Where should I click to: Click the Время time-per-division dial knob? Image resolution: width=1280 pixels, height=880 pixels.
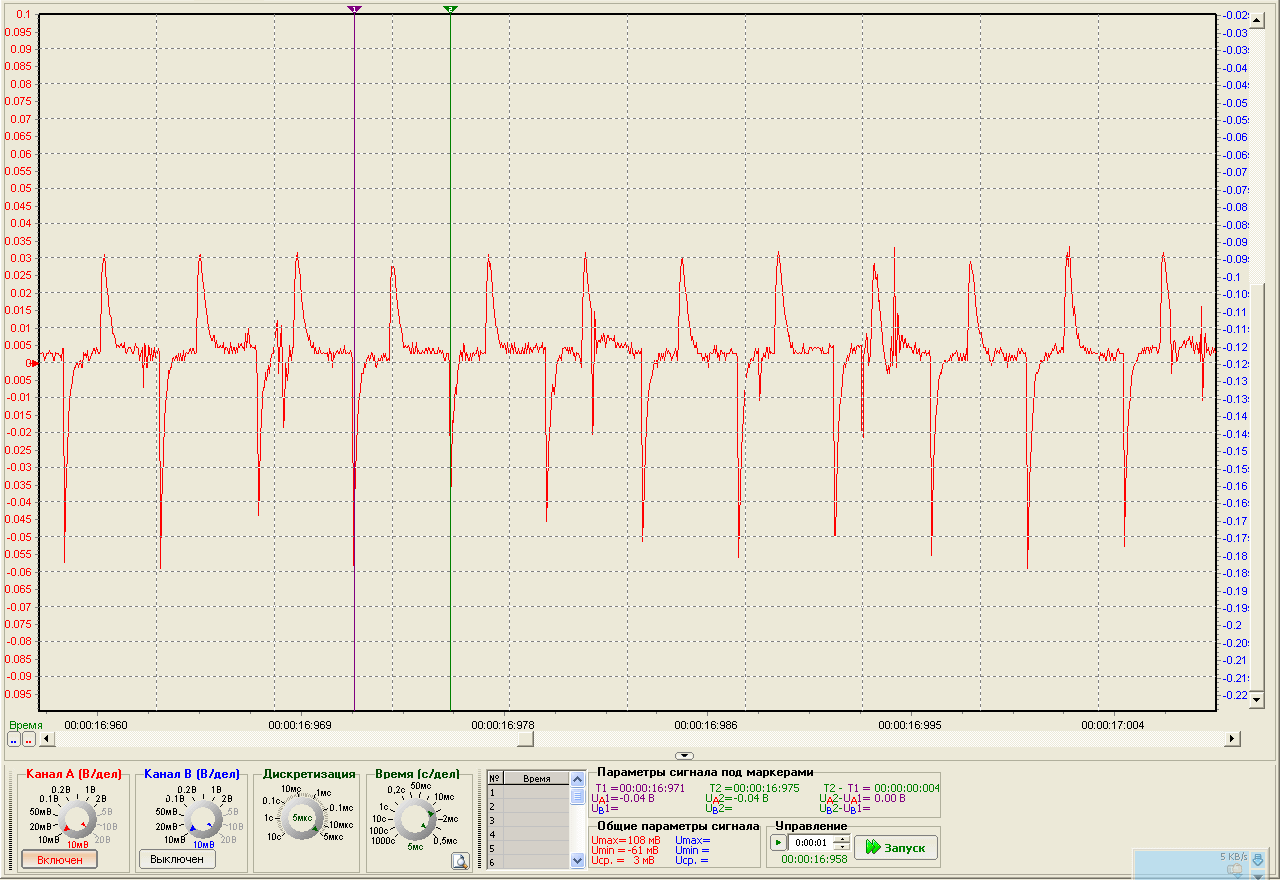[x=413, y=820]
